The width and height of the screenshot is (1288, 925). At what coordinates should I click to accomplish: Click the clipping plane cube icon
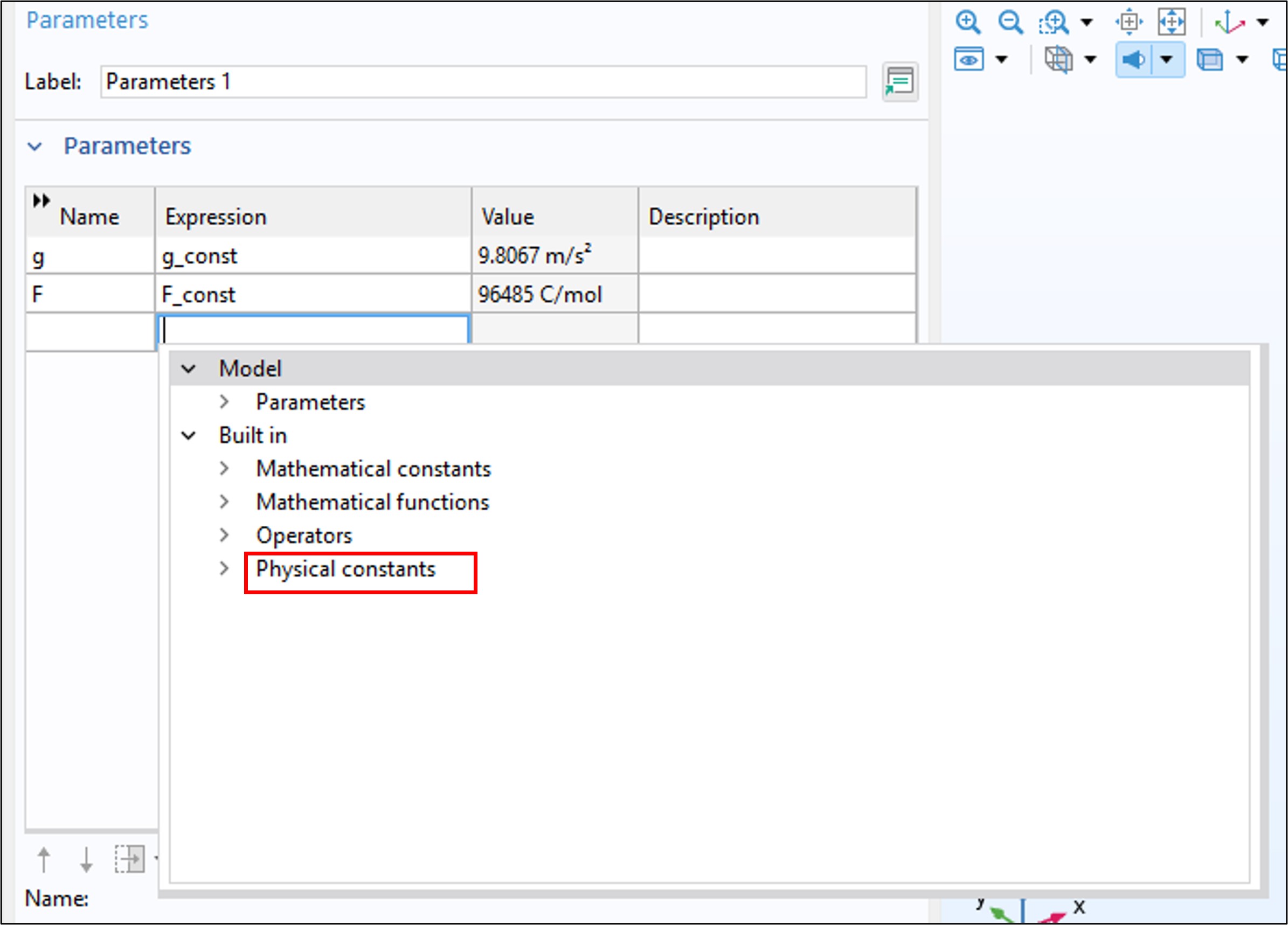coord(1058,60)
